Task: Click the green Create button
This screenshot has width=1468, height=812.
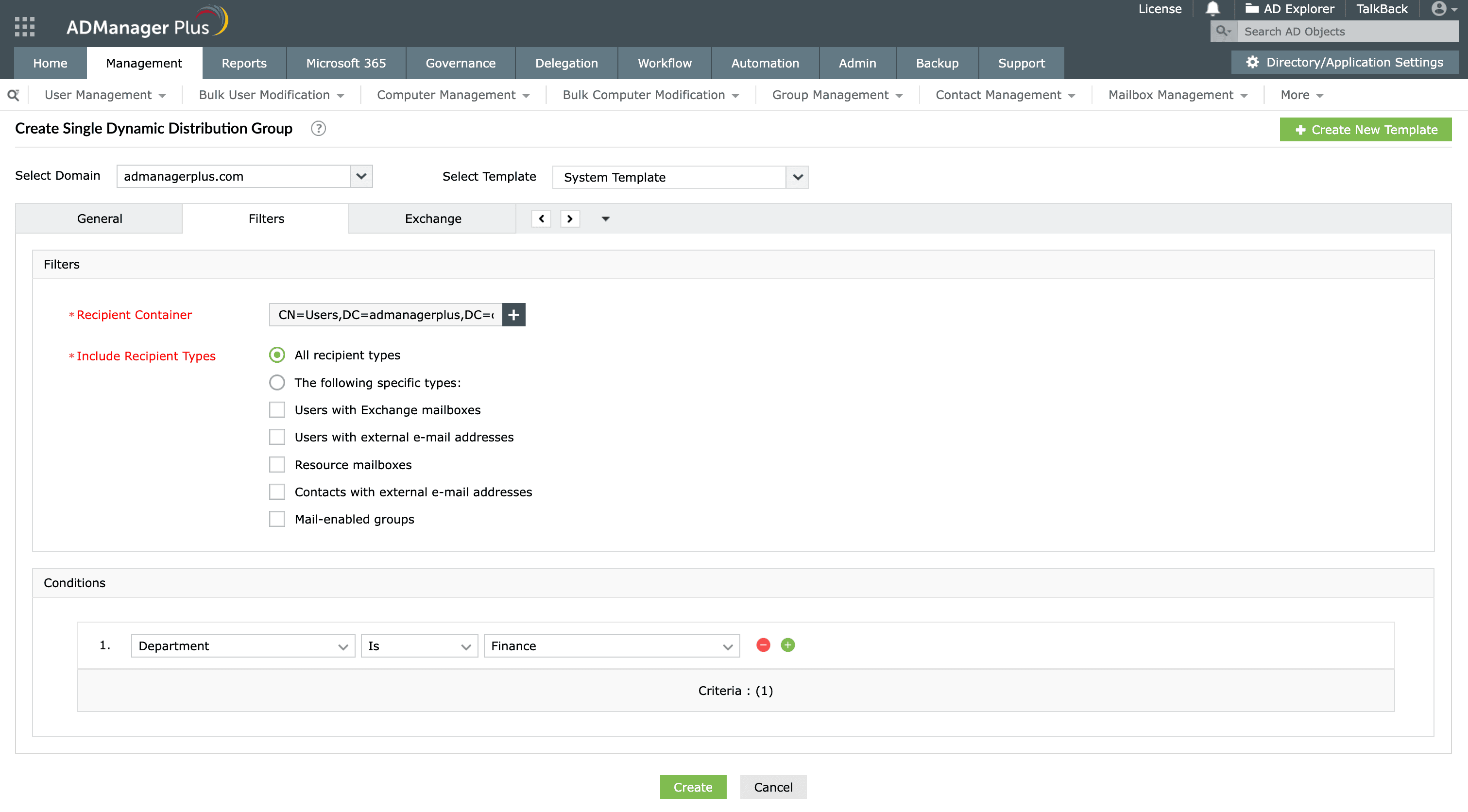Action: [693, 787]
